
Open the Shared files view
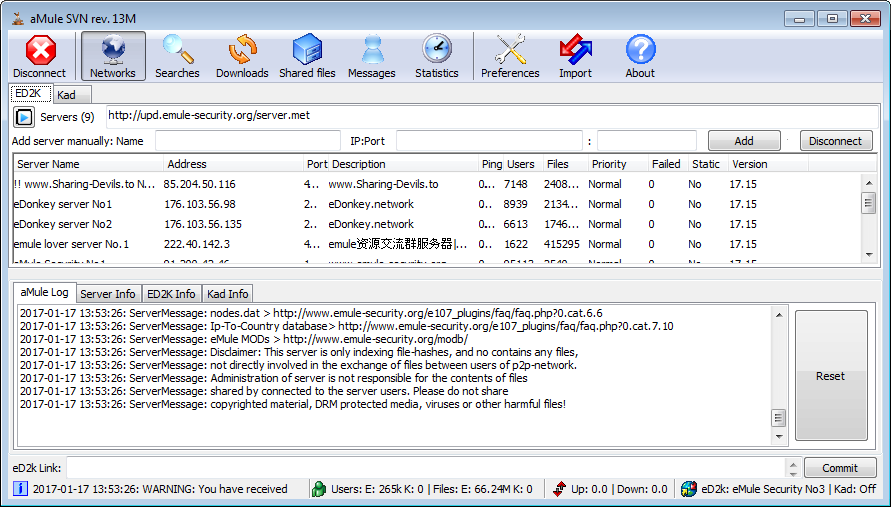pyautogui.click(x=307, y=56)
